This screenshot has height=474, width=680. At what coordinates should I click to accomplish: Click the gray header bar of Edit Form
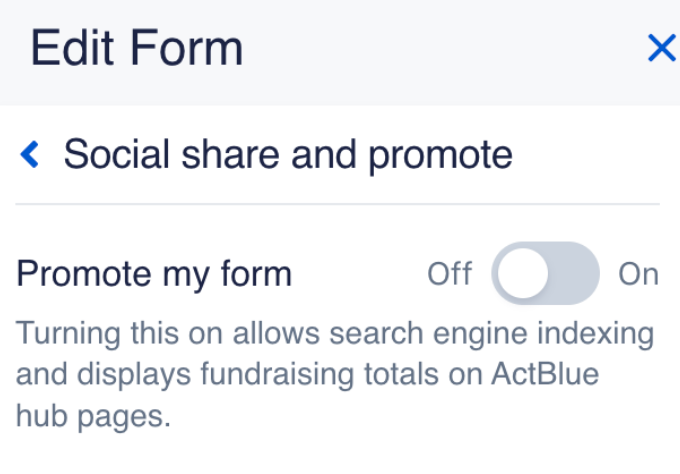point(400,50)
